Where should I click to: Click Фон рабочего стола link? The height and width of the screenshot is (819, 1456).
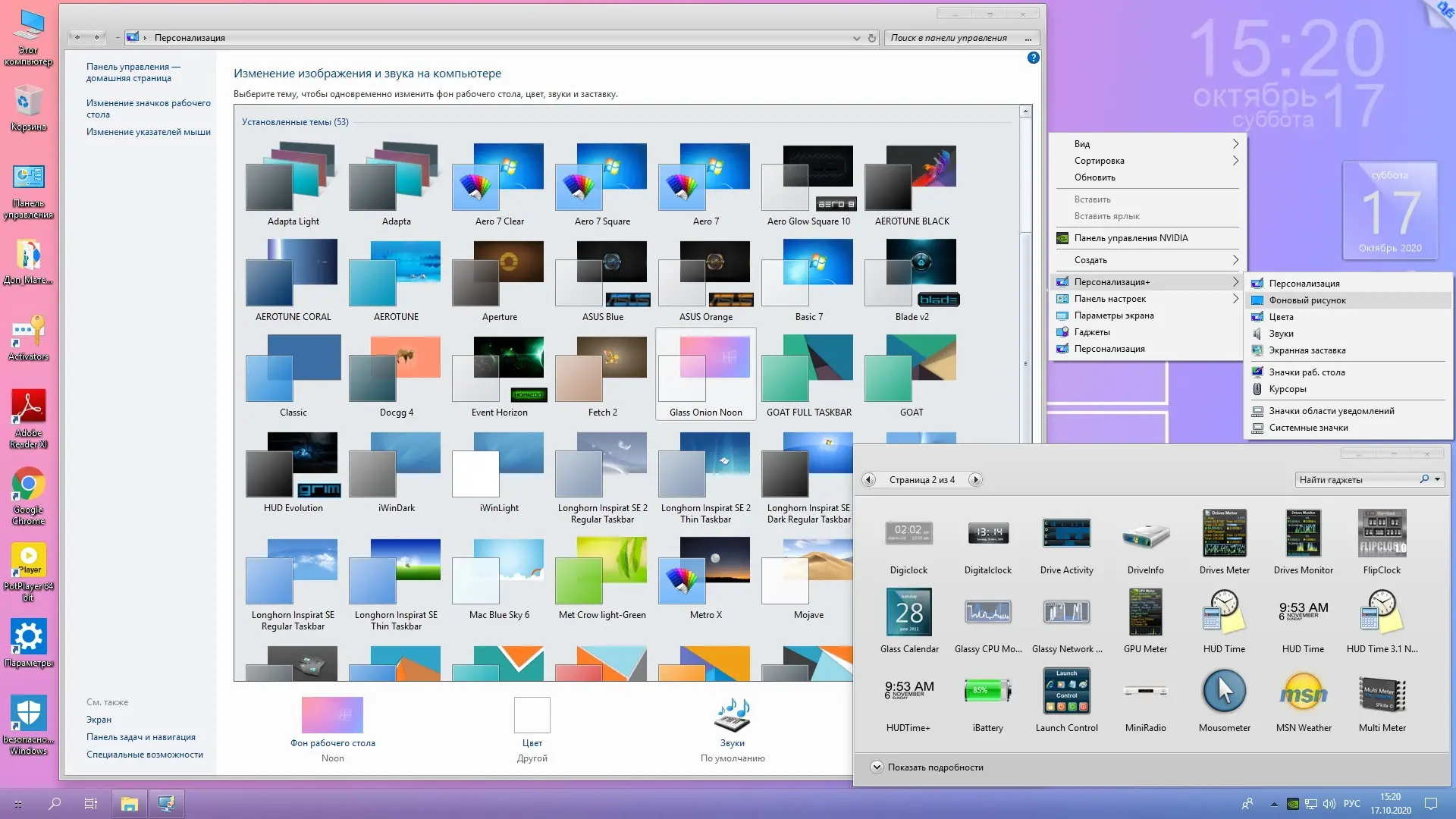click(x=332, y=743)
